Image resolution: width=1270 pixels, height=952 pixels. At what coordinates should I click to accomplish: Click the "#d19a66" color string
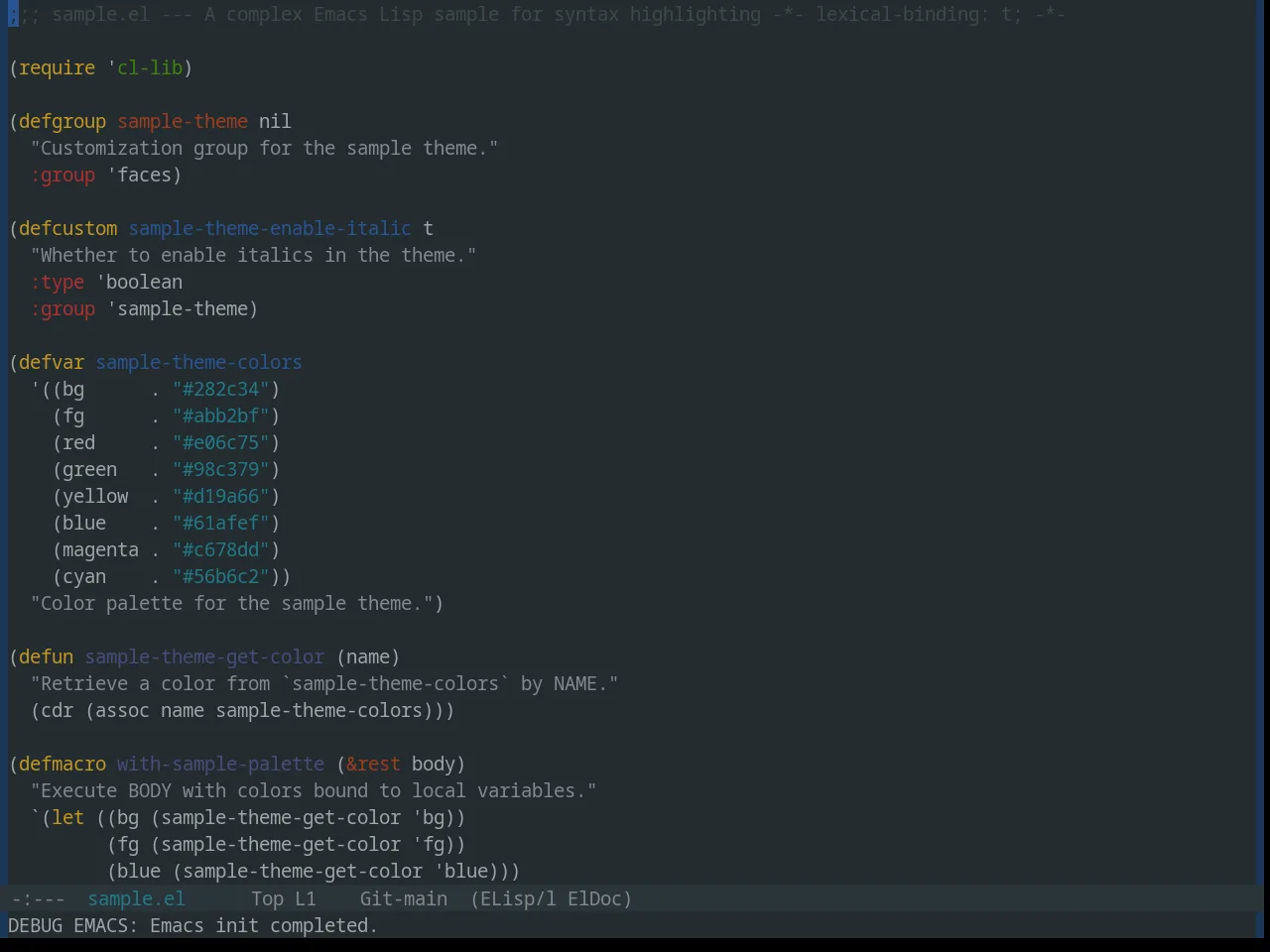(221, 496)
